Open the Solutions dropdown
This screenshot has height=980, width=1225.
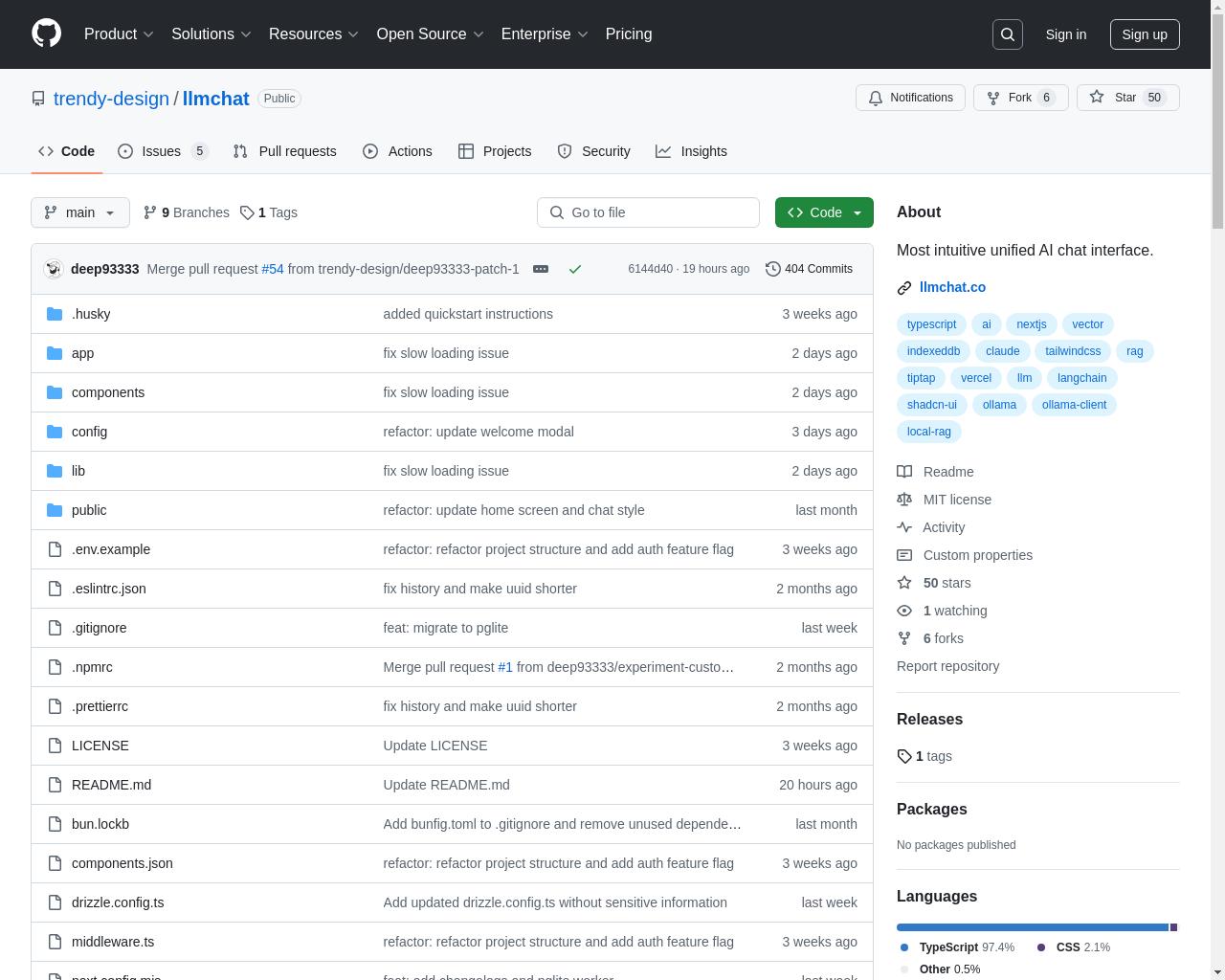[x=212, y=34]
